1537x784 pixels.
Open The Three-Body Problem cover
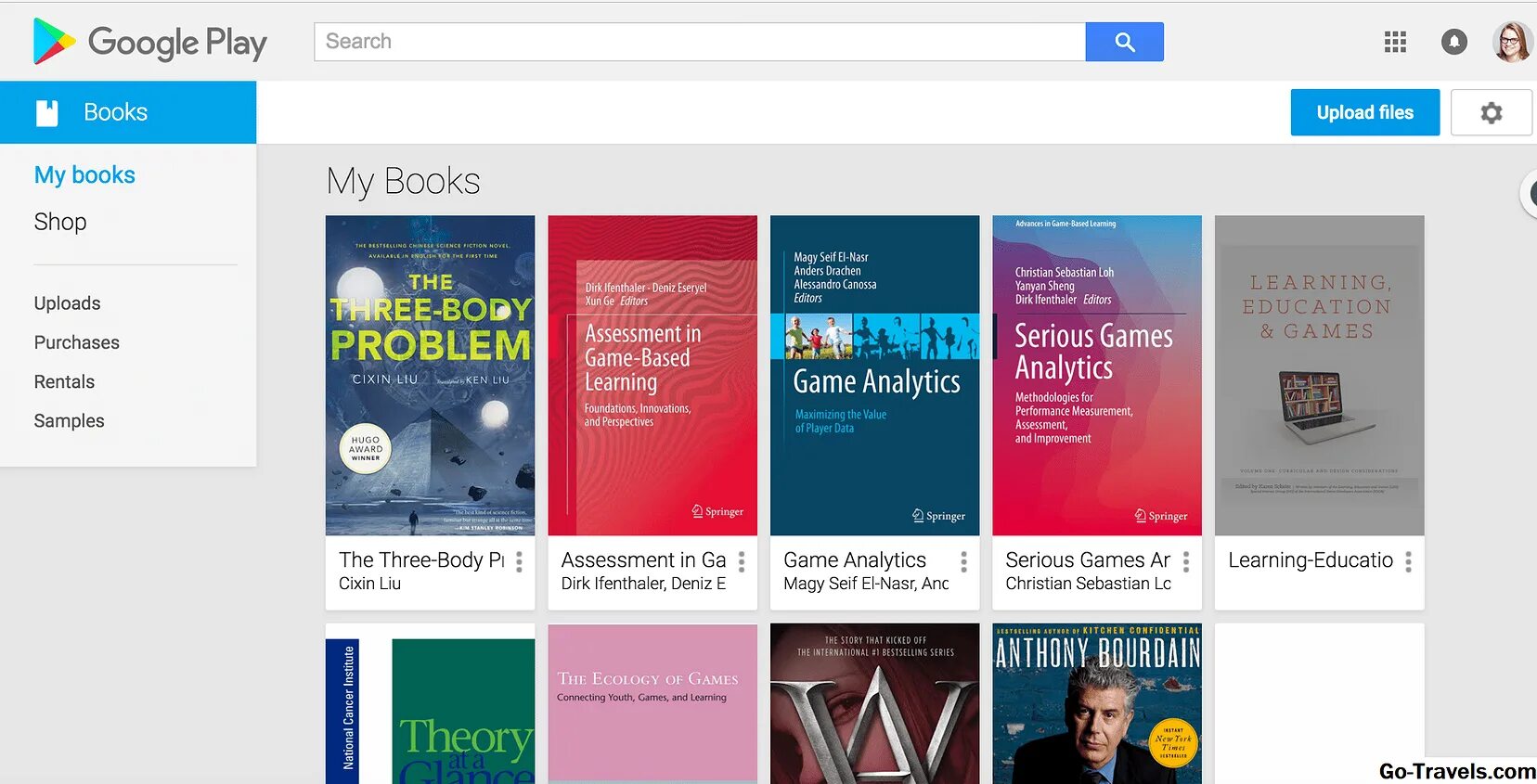430,376
